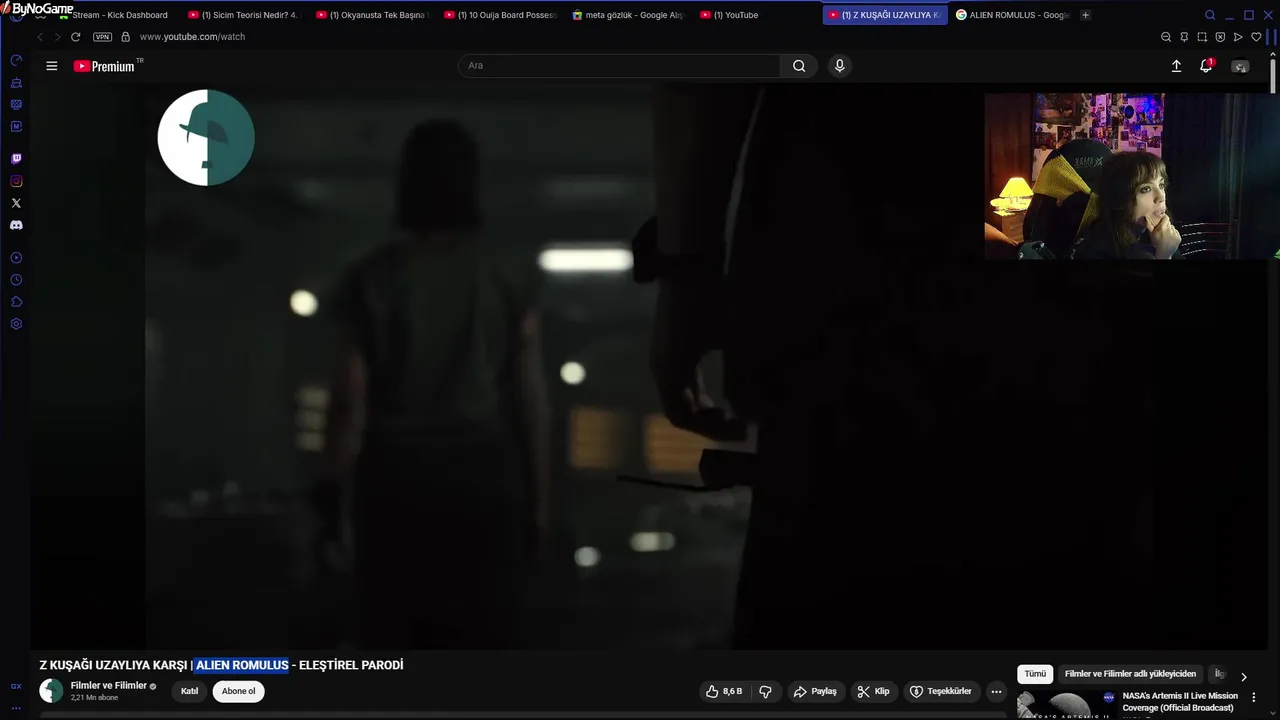Bookmark the page with the heart icon

pos(1256,37)
